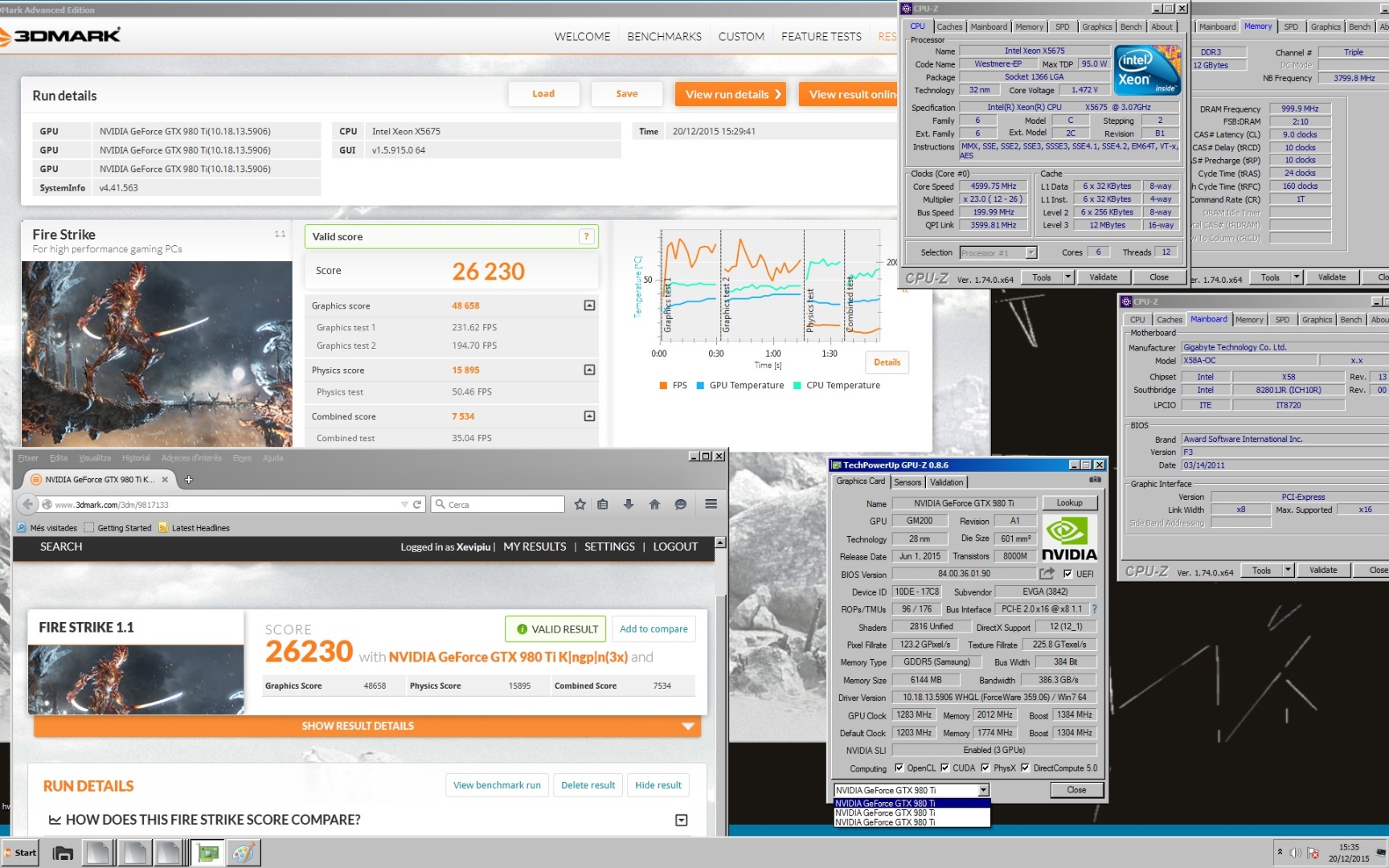Click the Intel Xeon logo in CPU-Z
This screenshot has height=868, width=1389.
pos(1147,70)
